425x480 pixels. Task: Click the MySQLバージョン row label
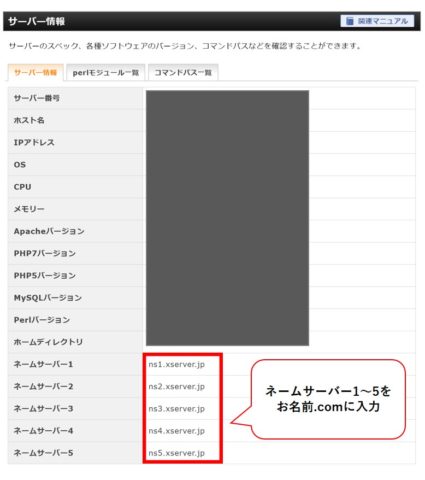[48, 298]
